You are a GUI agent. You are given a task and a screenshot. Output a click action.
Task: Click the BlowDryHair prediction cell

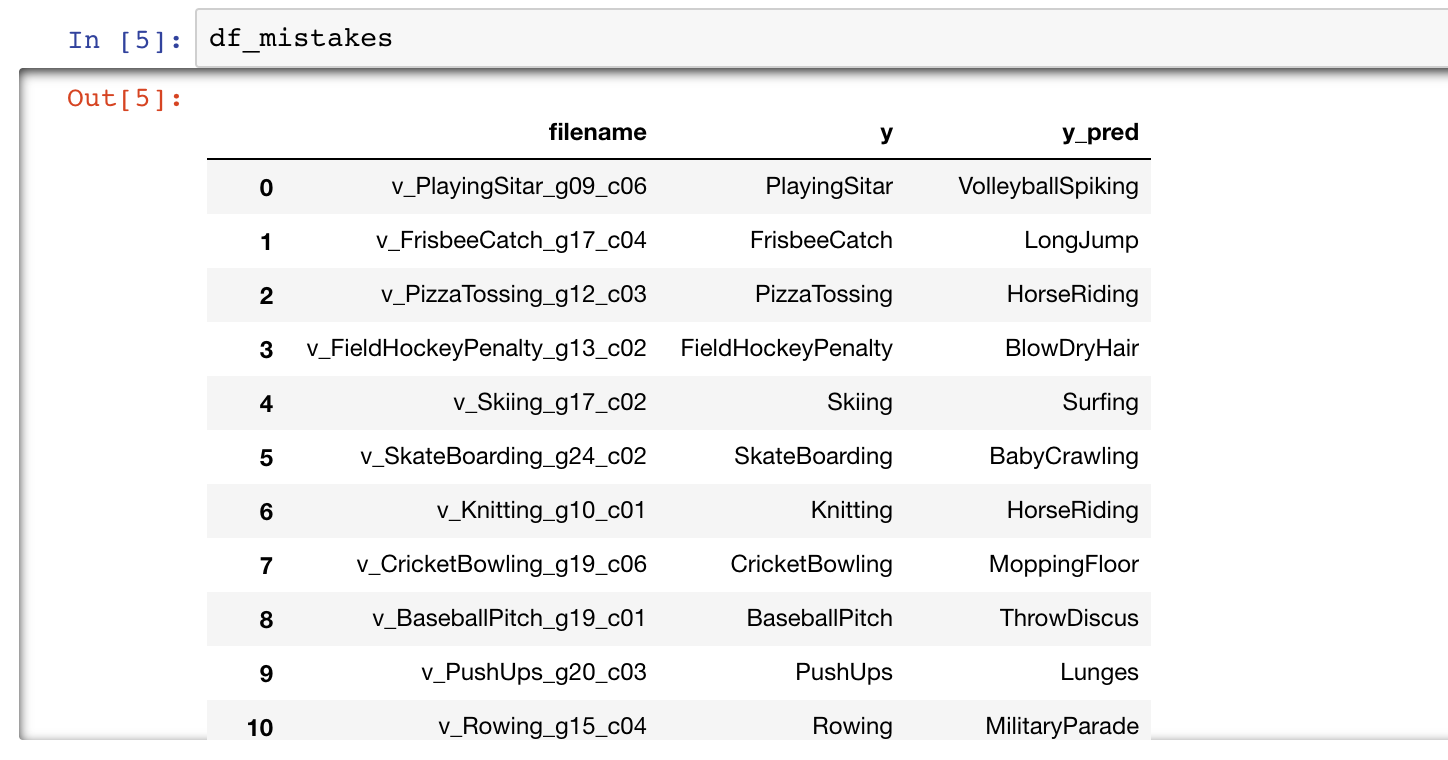click(x=1072, y=348)
